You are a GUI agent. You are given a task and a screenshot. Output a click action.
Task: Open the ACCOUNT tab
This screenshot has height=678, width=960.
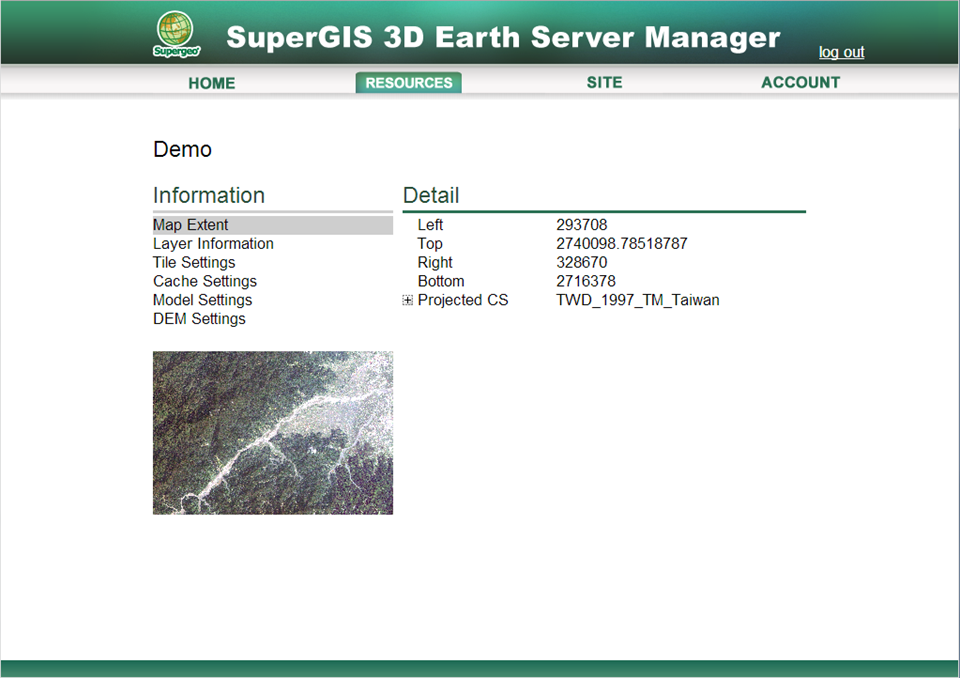click(x=800, y=83)
